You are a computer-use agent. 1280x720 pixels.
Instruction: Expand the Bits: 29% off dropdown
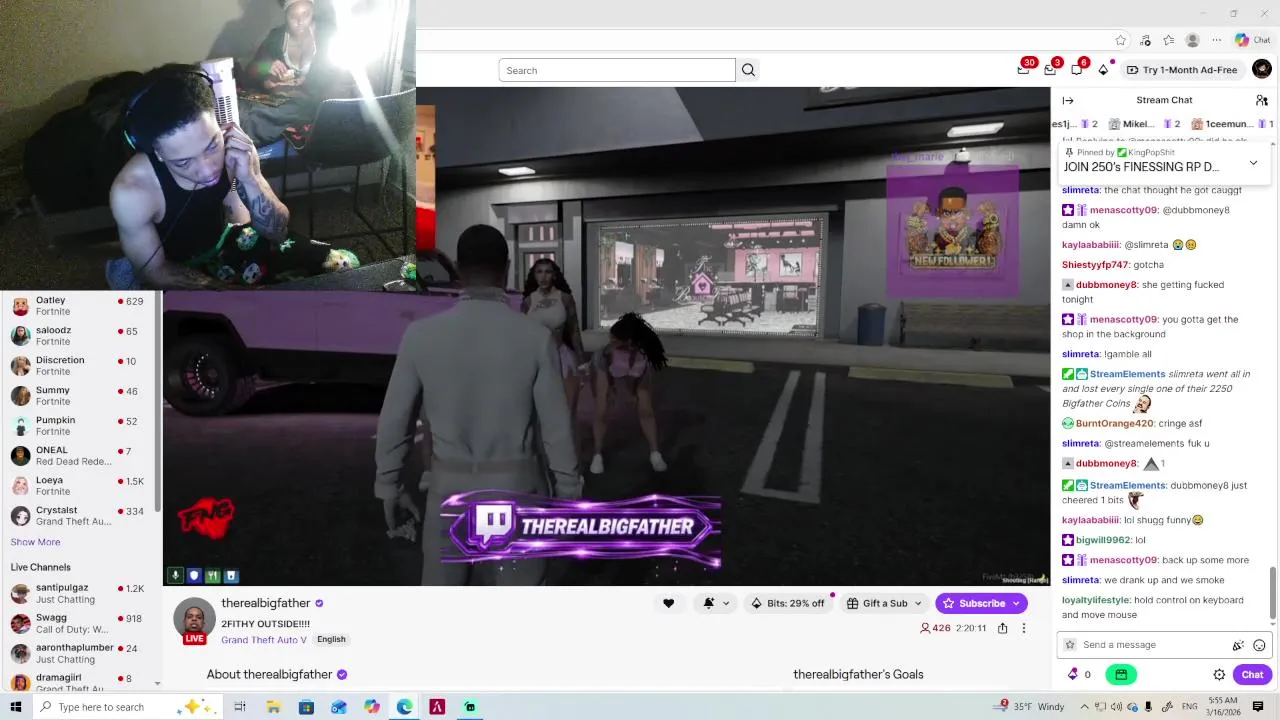point(787,603)
